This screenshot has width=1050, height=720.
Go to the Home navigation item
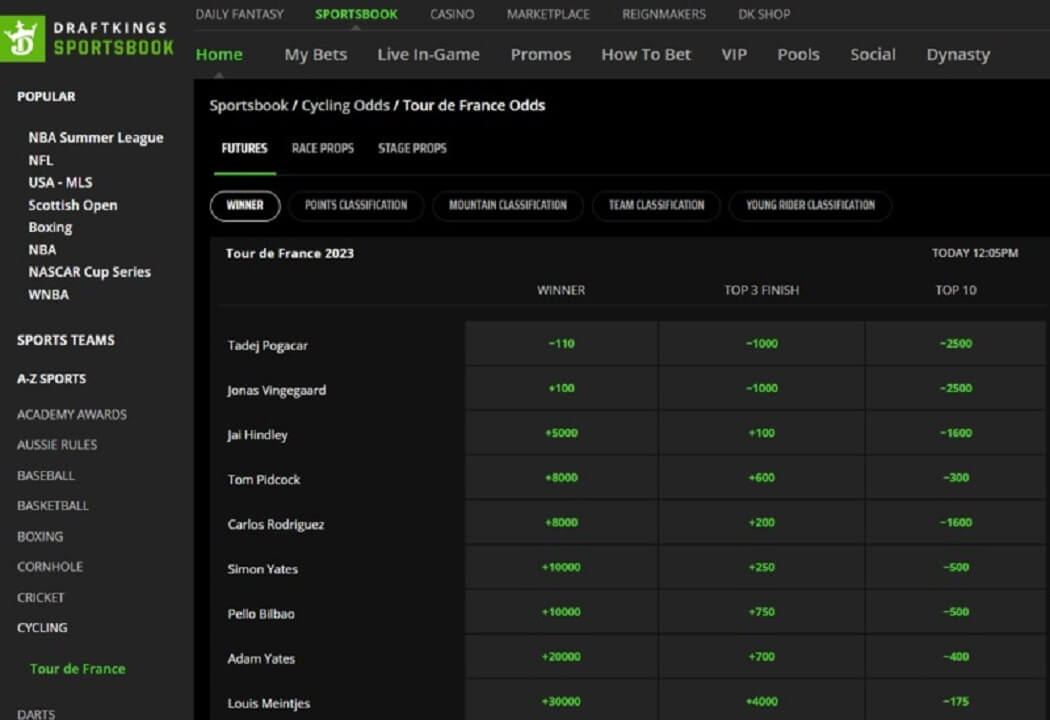click(x=219, y=54)
